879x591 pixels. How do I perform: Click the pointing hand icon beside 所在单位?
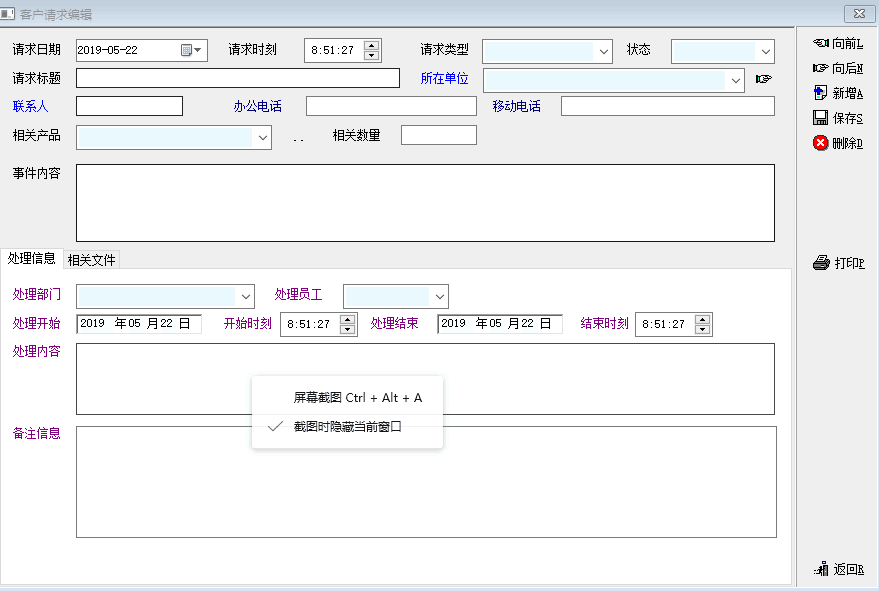pos(764,79)
